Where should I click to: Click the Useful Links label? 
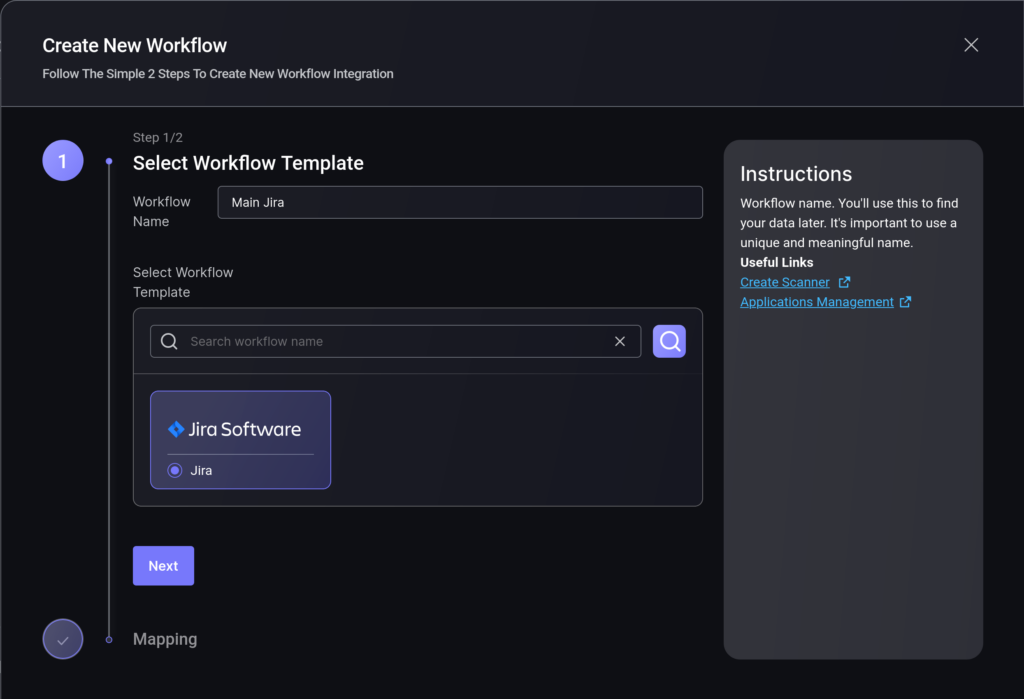click(776, 263)
